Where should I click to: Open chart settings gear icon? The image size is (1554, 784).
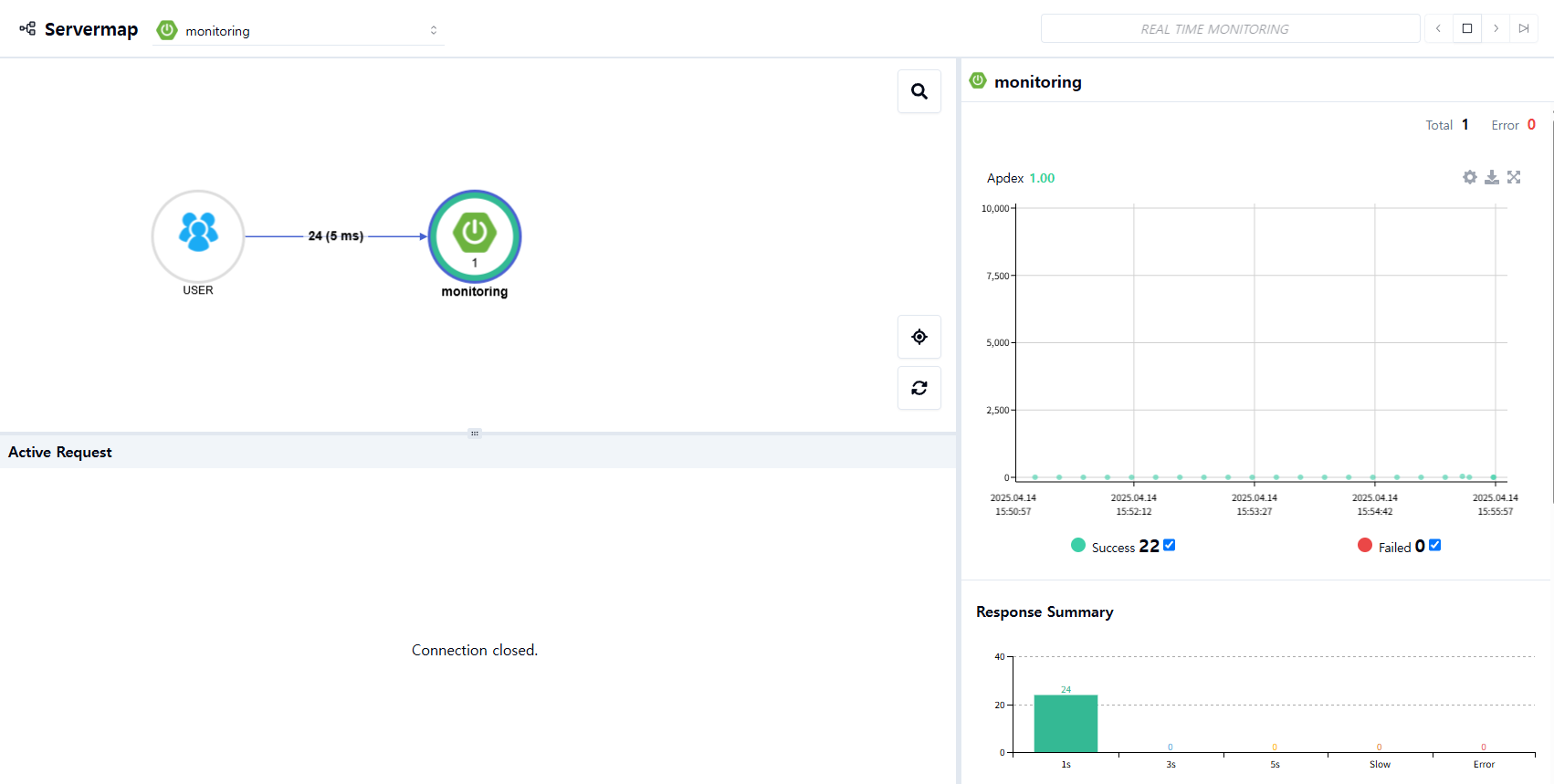coord(1470,177)
